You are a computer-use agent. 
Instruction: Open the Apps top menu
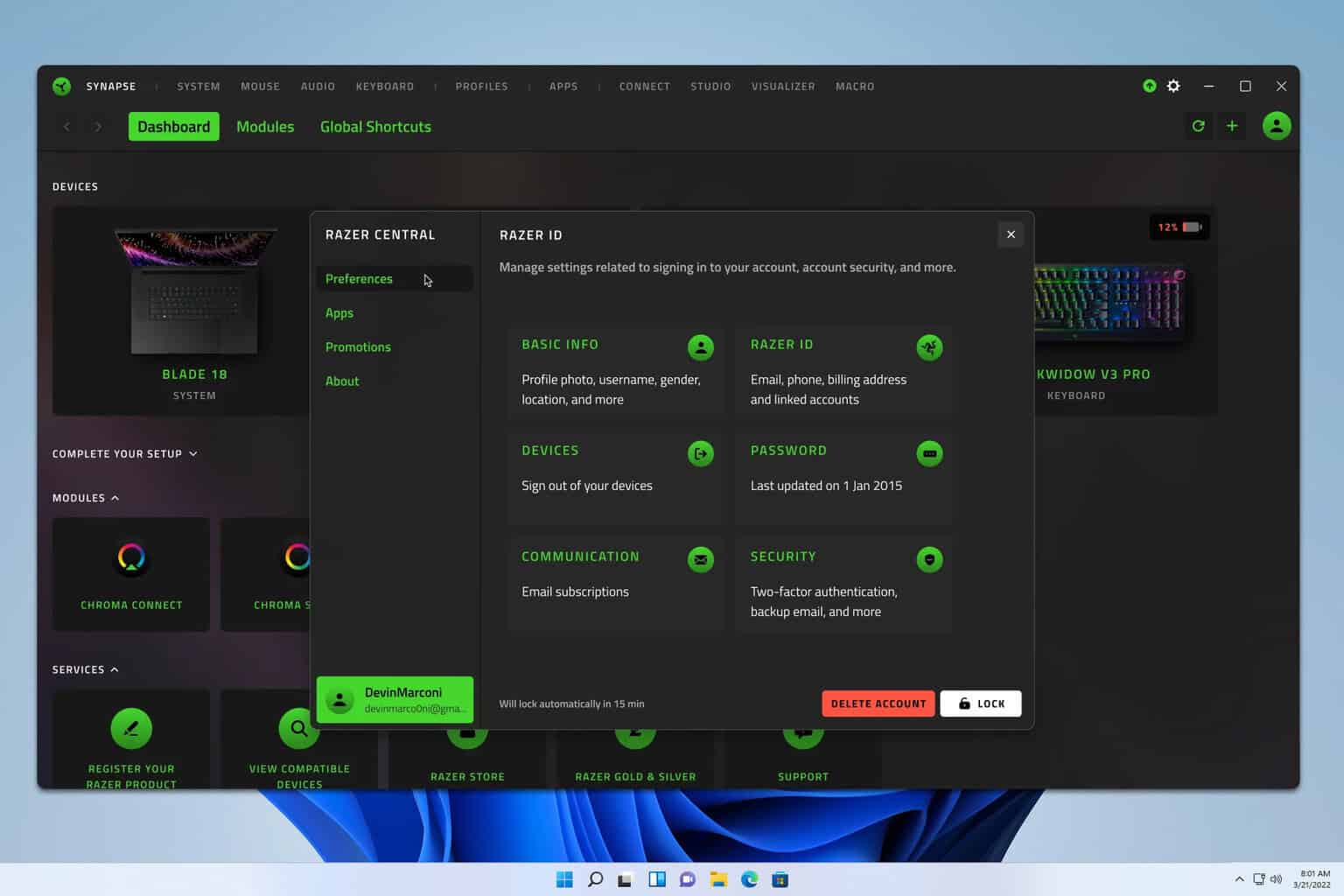563,86
